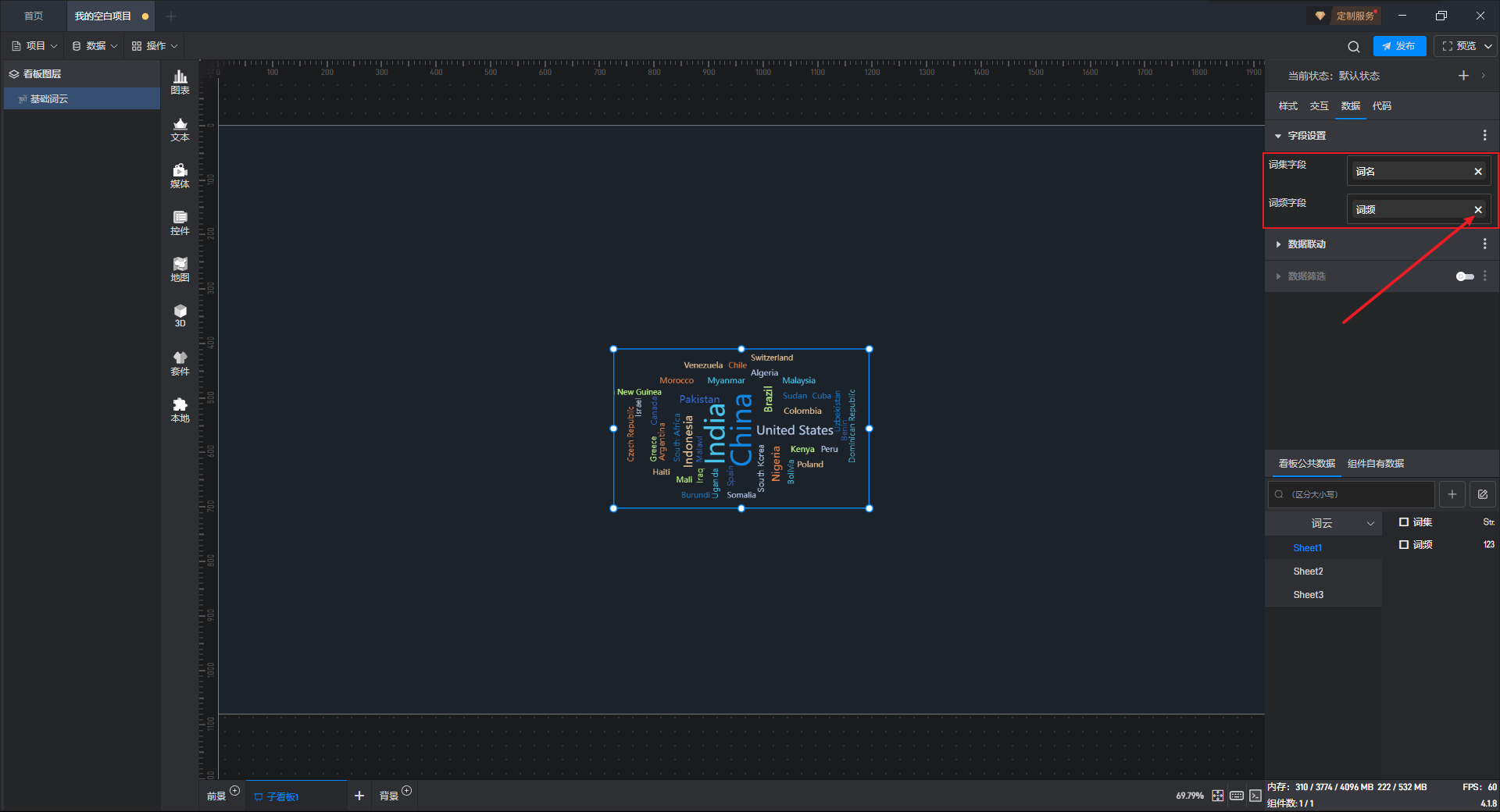
Task: Check the 词频 field checkbox
Action: (x=1404, y=545)
